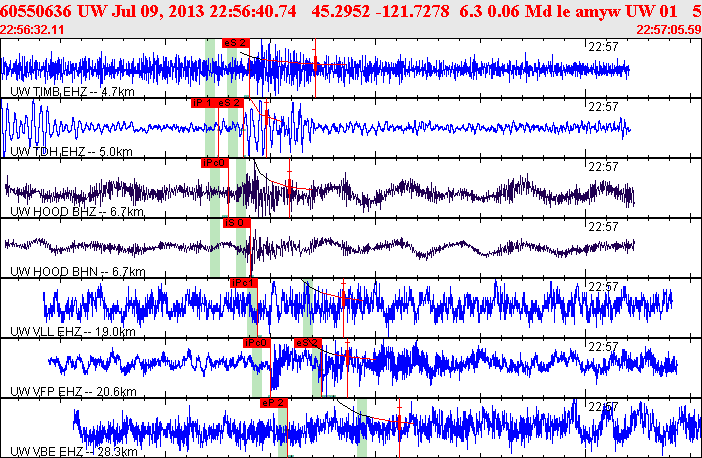Click the eP 2 pick flag on VBE trace
This screenshot has width=702, height=458.
point(274,403)
